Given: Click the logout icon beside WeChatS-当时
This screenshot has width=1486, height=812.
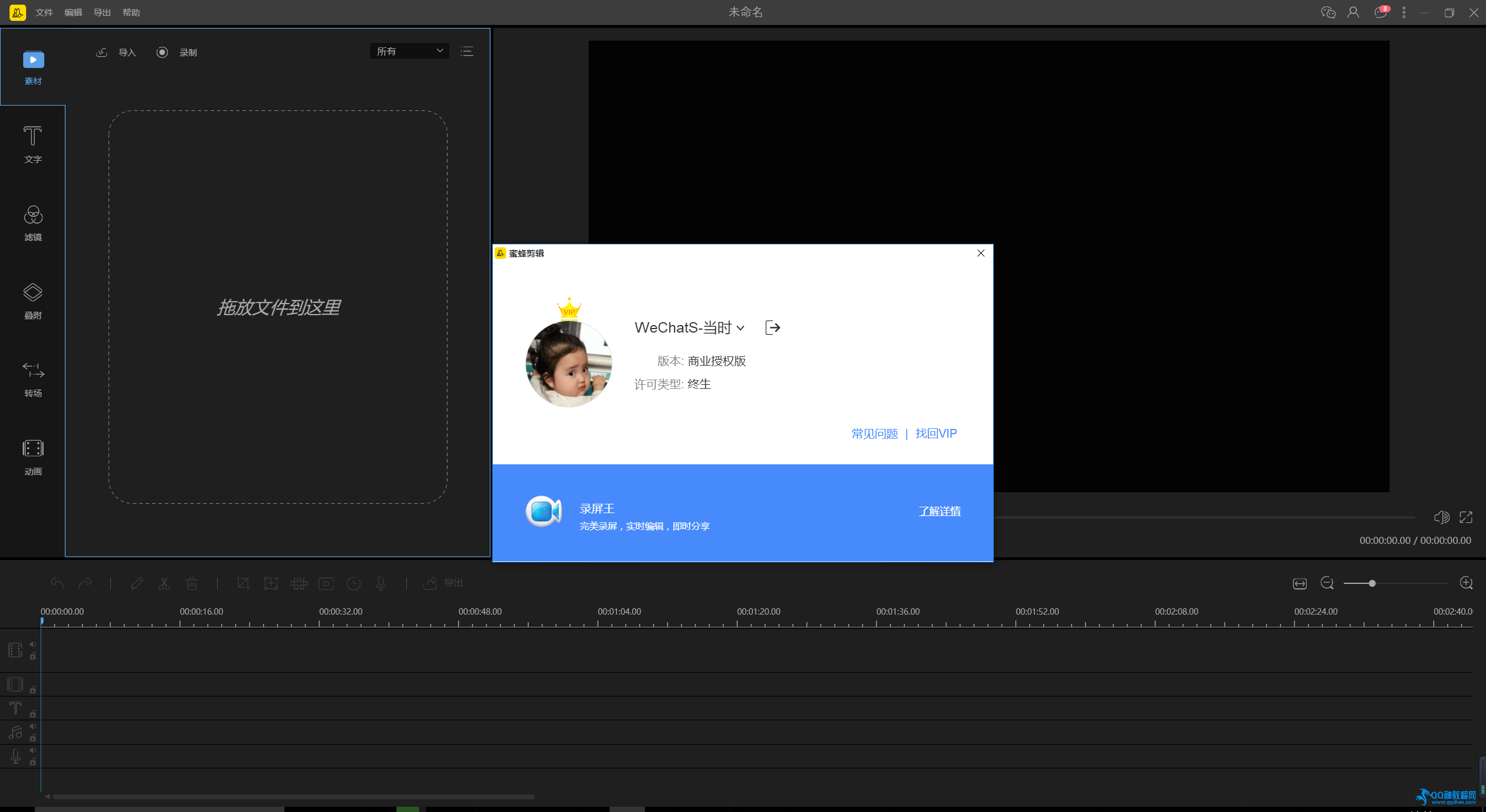Looking at the screenshot, I should pos(773,327).
